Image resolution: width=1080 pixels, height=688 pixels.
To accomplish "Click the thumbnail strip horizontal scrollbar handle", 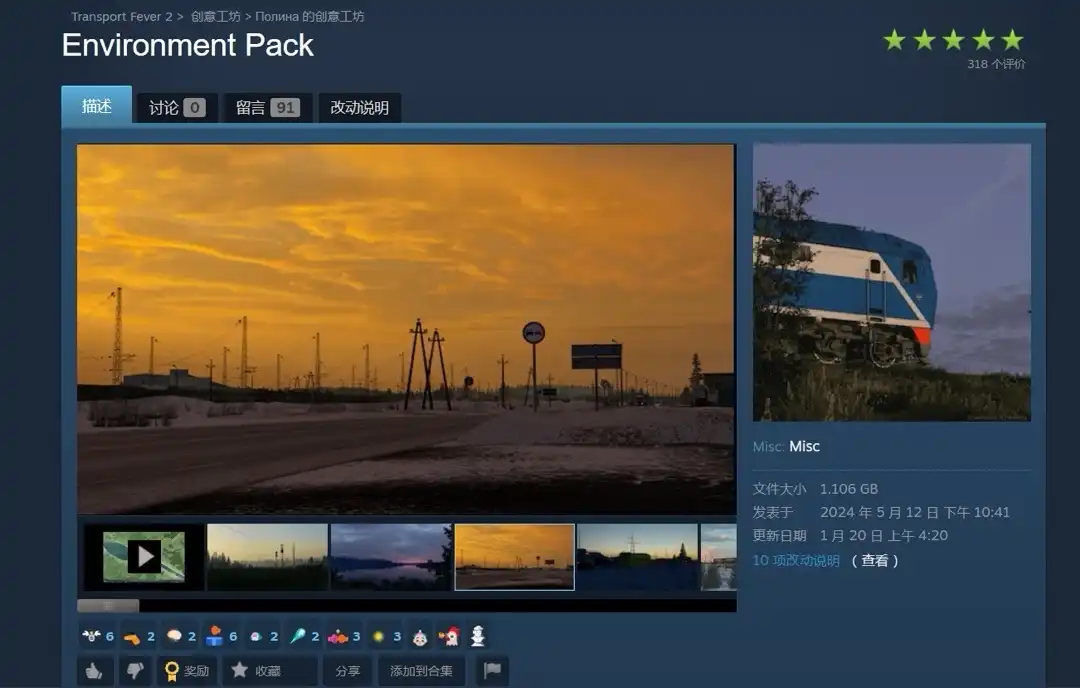I will 108,605.
